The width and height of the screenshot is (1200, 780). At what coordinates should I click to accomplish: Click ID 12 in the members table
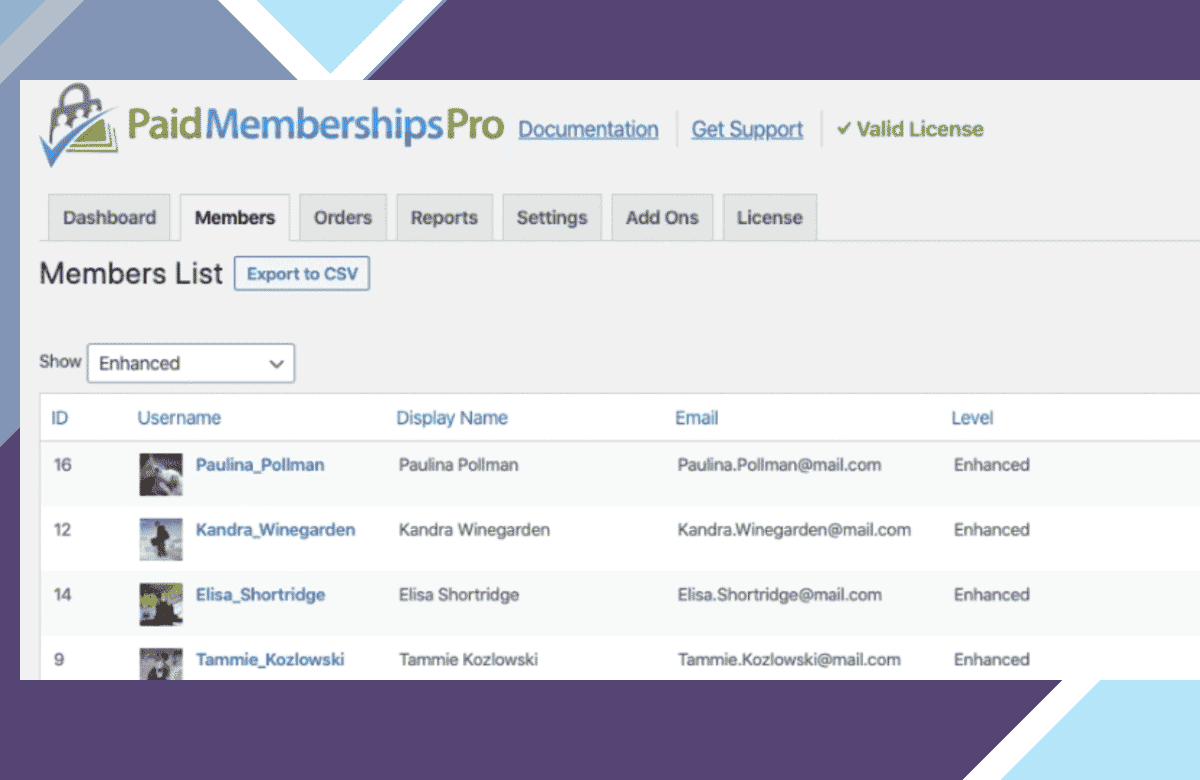(62, 530)
